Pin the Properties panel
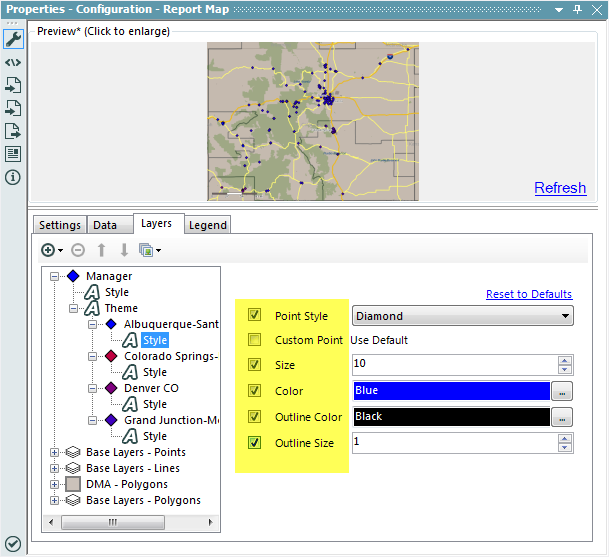This screenshot has width=609, height=557. point(578,9)
